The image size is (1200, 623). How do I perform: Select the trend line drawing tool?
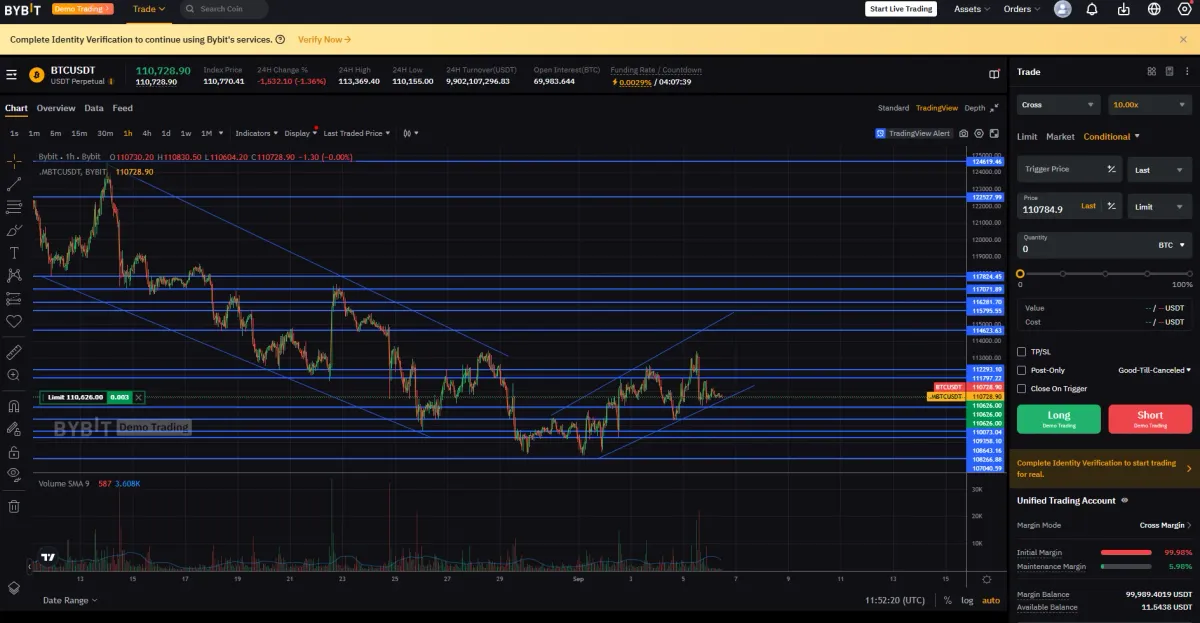[x=14, y=184]
